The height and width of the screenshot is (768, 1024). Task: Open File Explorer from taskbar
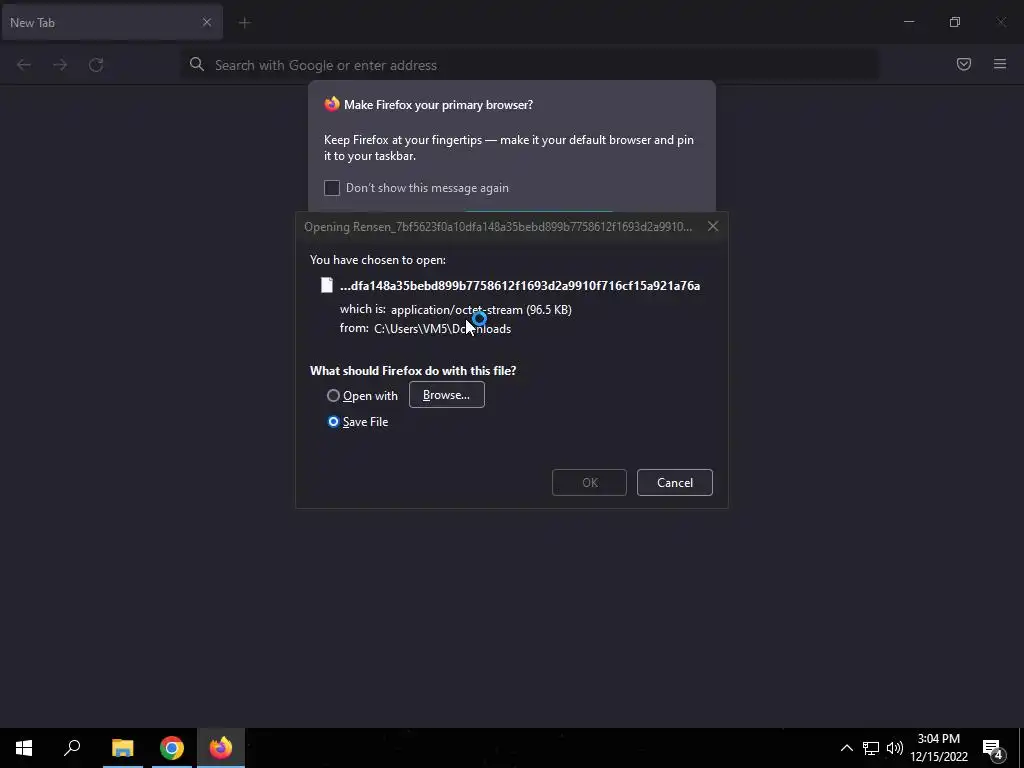tap(122, 748)
